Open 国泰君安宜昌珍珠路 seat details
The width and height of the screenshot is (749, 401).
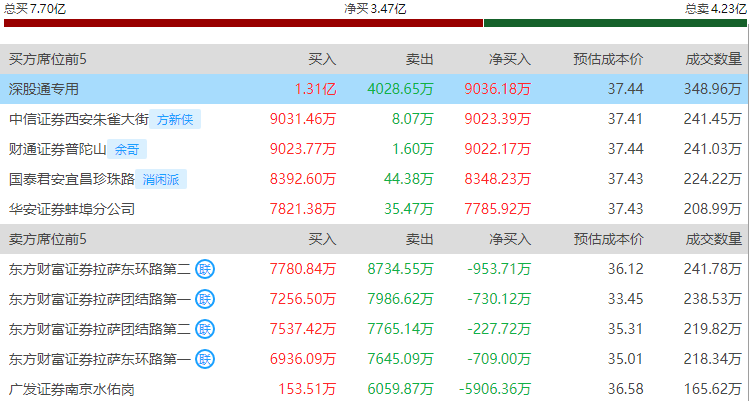72,179
